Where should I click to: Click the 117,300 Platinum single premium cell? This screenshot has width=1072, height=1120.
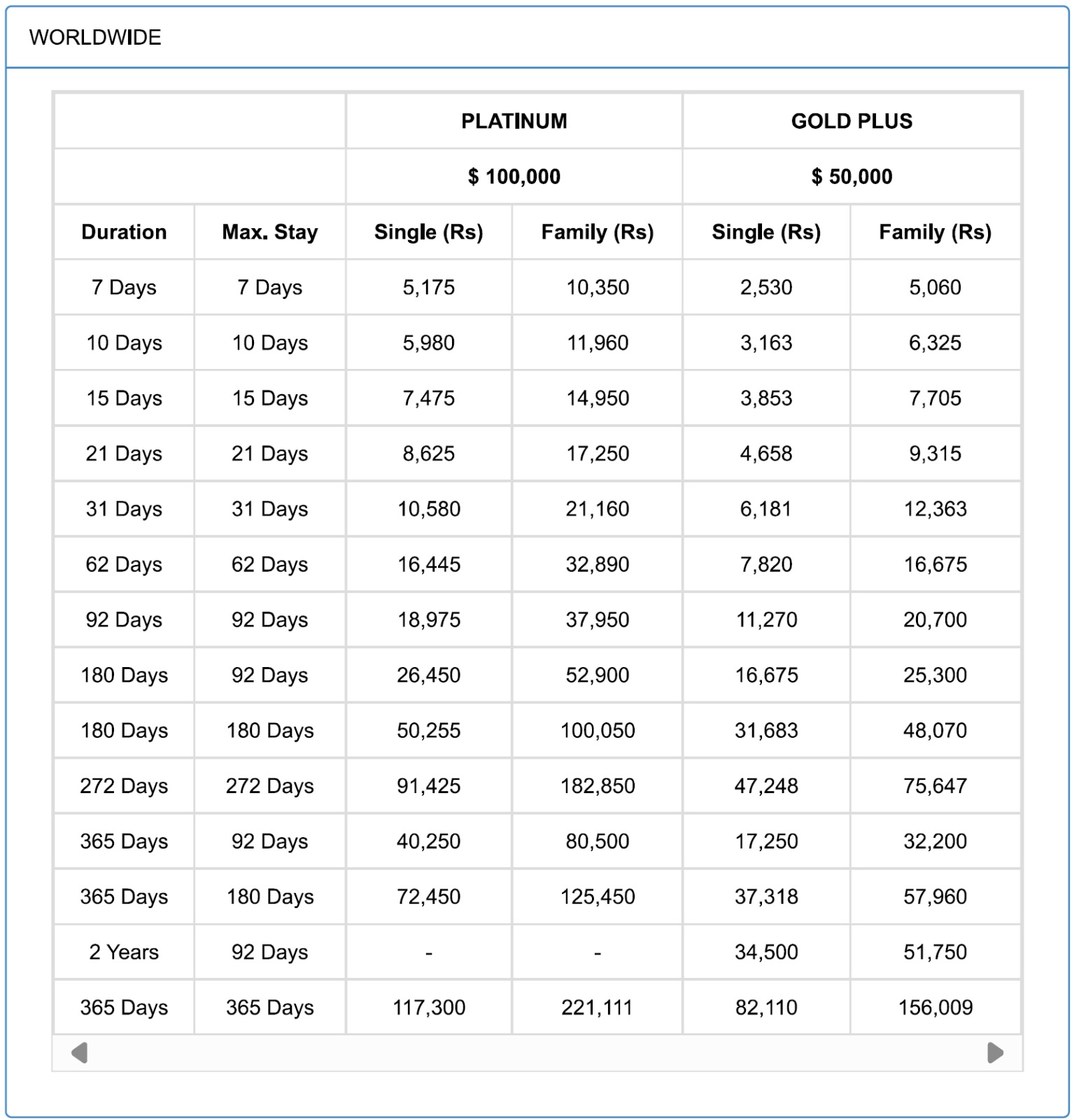coord(428,1007)
